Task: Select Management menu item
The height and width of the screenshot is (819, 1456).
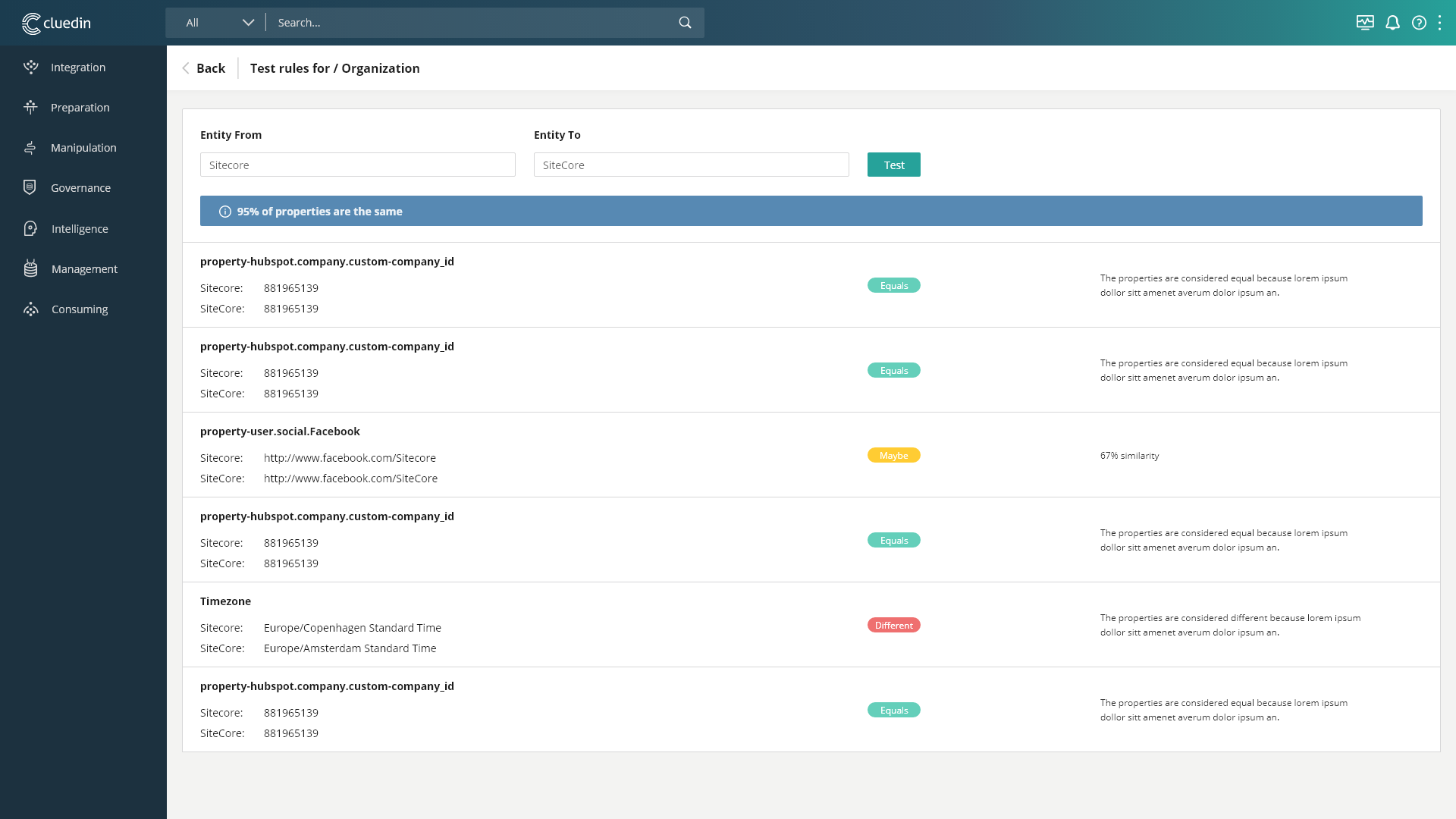Action: (83, 269)
